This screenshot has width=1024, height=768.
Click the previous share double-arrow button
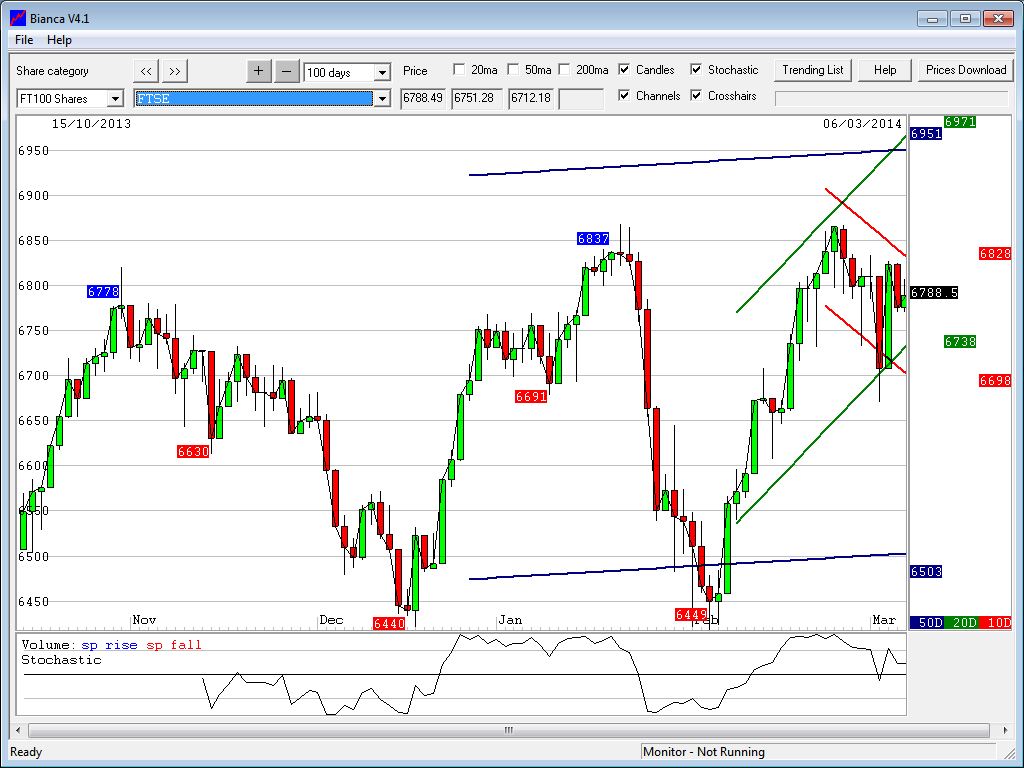click(x=146, y=71)
